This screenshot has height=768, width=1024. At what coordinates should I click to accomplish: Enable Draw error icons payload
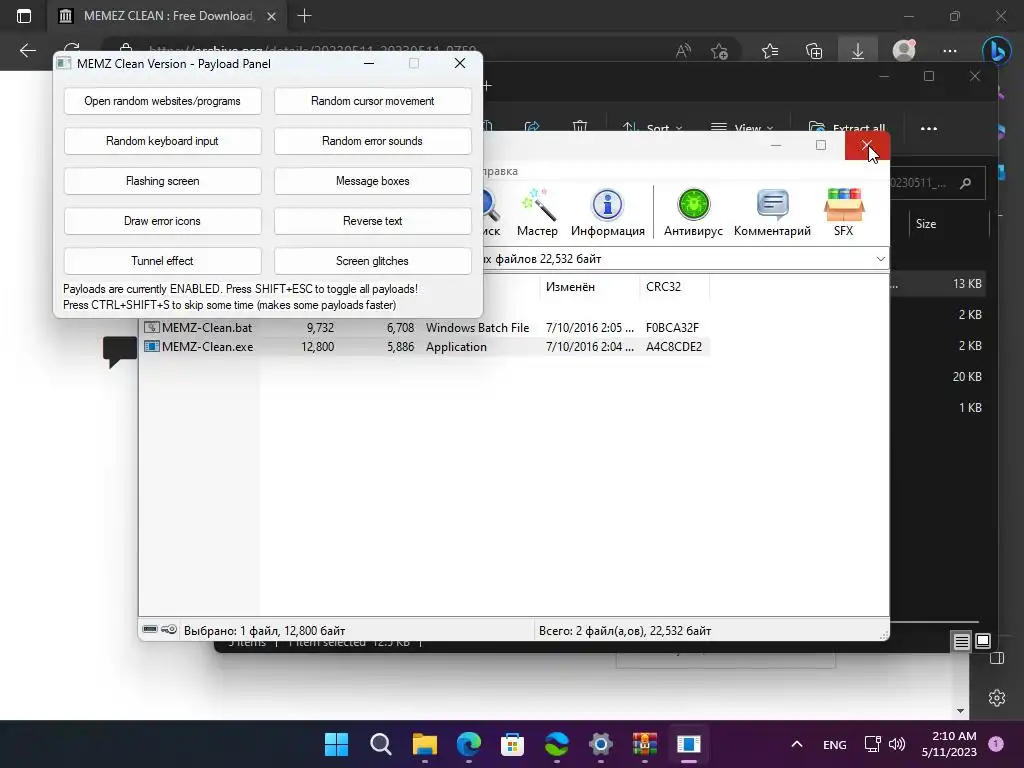pyautogui.click(x=163, y=221)
